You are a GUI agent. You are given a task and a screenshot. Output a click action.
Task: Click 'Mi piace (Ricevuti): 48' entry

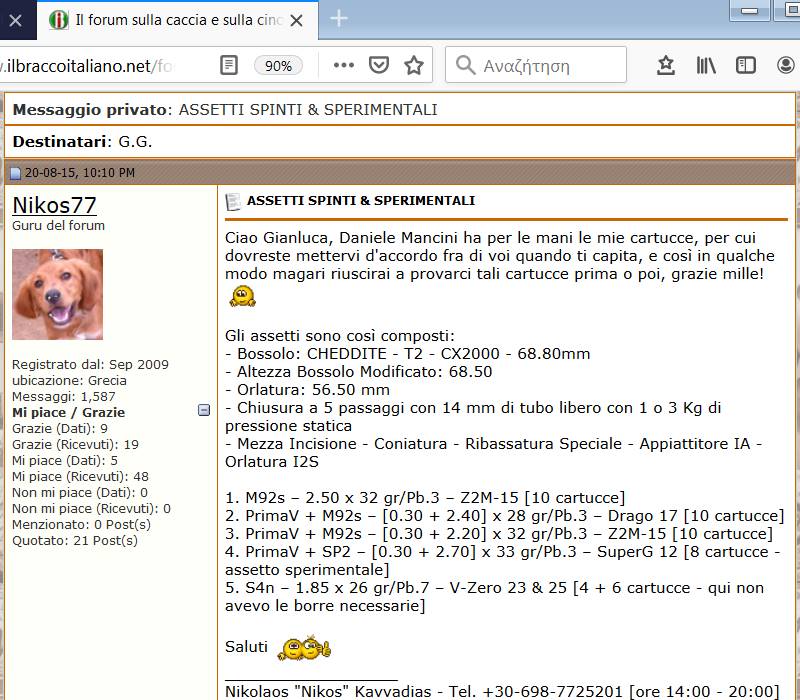tap(80, 477)
